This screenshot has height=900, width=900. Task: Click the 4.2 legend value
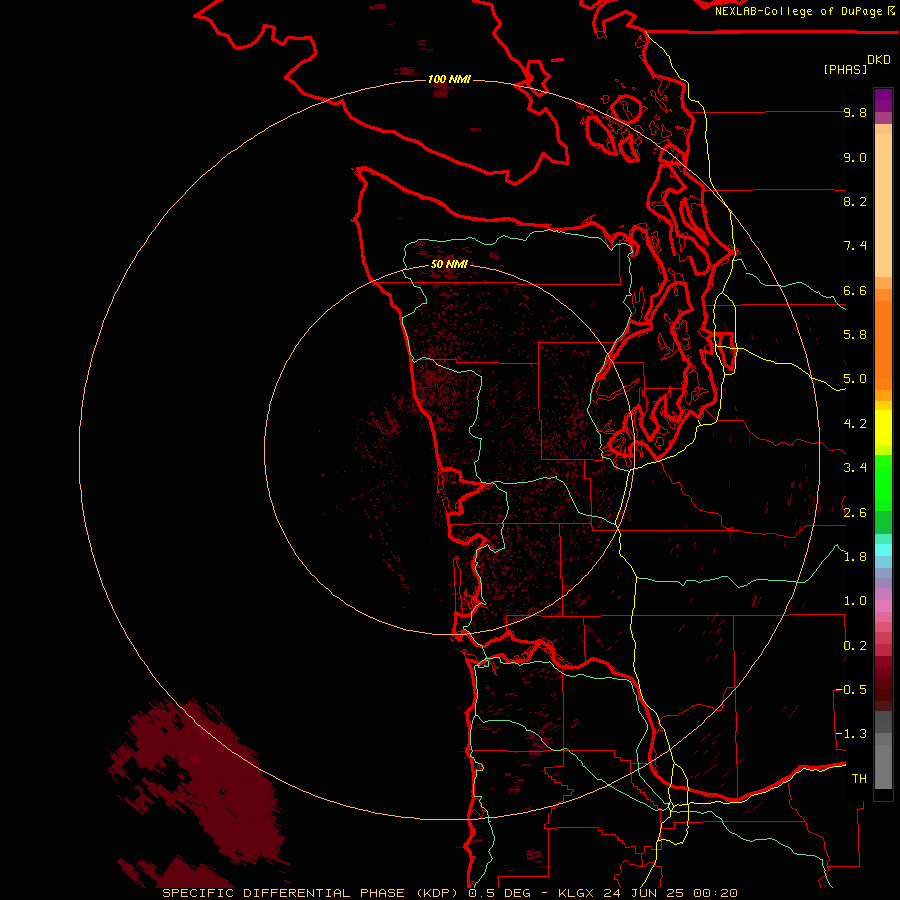pyautogui.click(x=855, y=424)
